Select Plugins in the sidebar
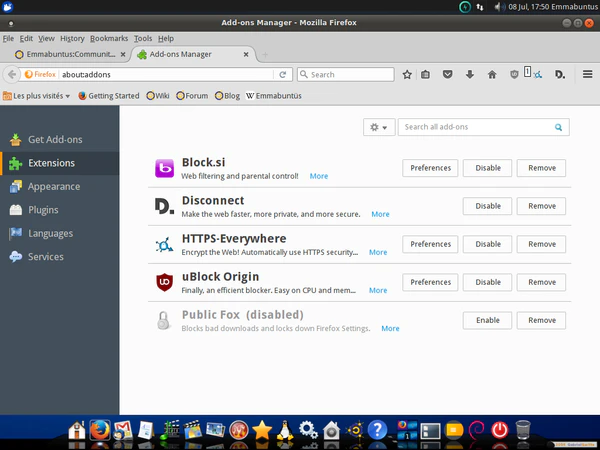The image size is (600, 450). 44,210
